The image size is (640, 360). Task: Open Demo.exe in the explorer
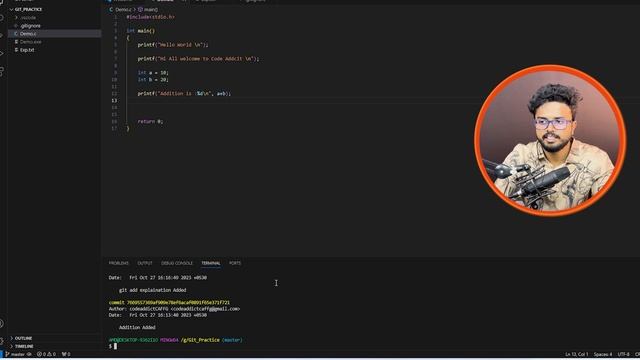pyautogui.click(x=30, y=42)
